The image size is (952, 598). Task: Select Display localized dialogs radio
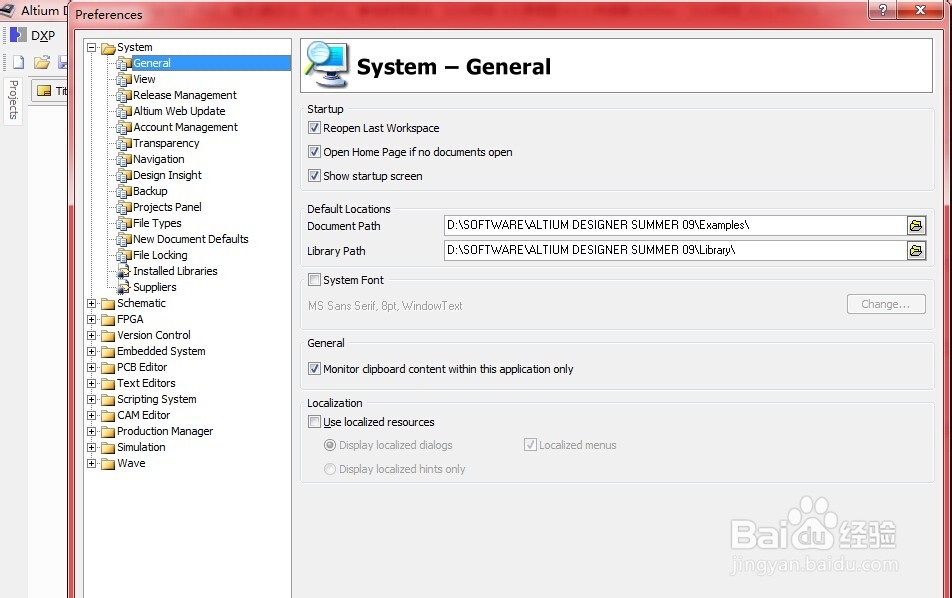click(x=330, y=445)
